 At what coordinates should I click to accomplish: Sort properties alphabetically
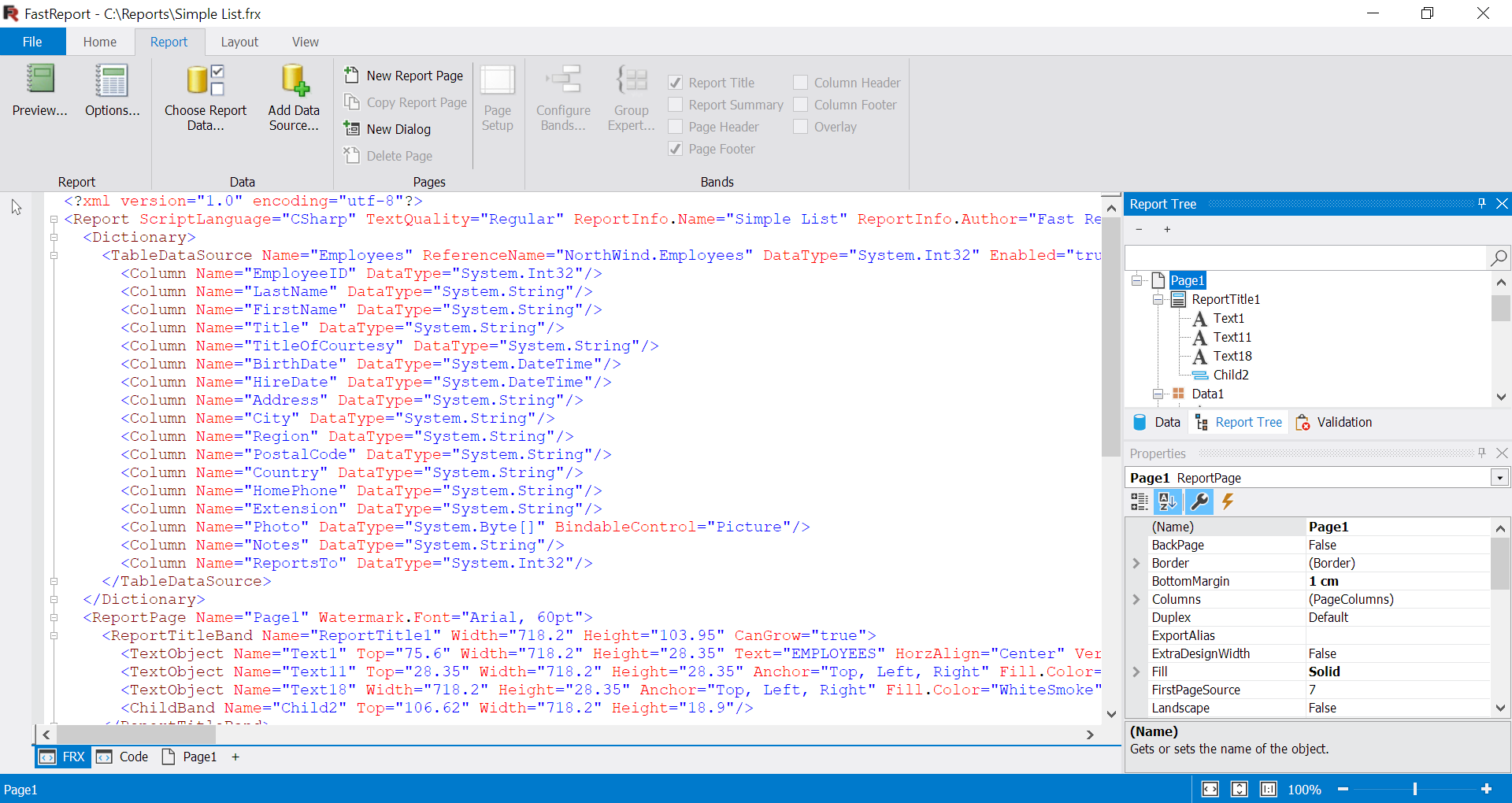[1168, 501]
